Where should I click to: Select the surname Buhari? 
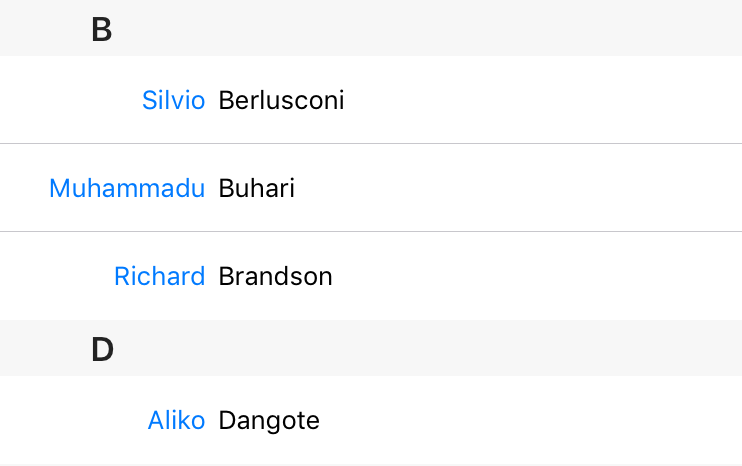pyautogui.click(x=256, y=188)
